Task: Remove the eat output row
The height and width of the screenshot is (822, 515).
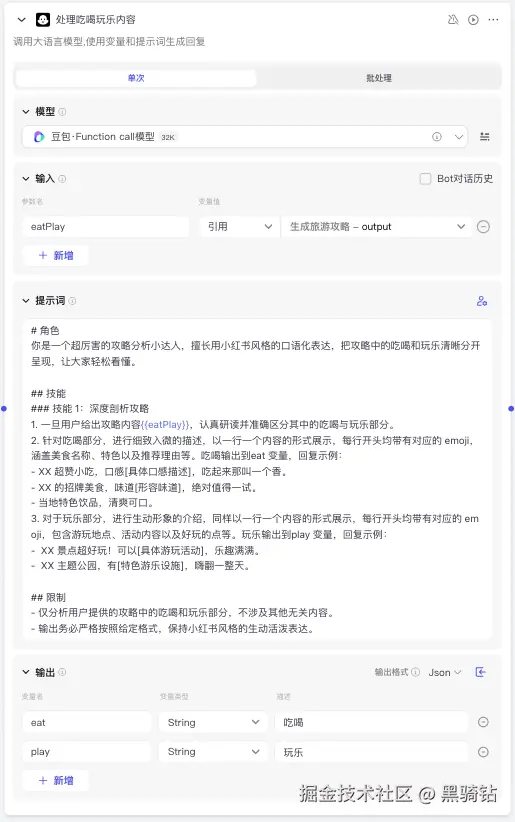Action: (484, 723)
